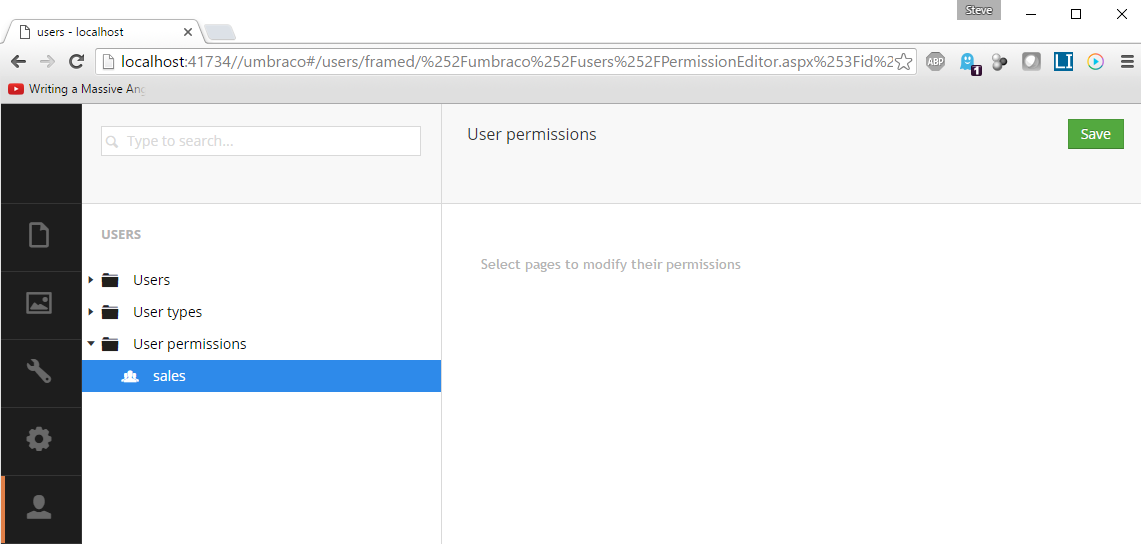Screen dimensions: 1141x544
Task: Focus the Type to search field
Action: pyautogui.click(x=261, y=141)
